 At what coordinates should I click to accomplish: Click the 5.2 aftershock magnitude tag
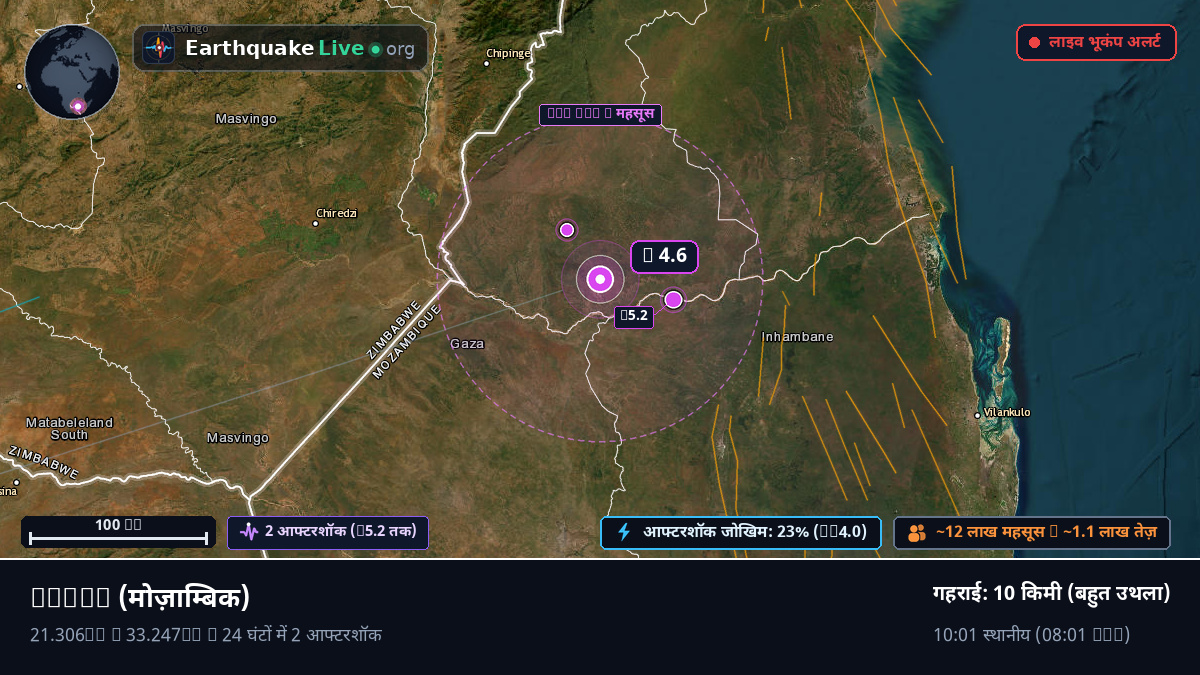point(634,316)
